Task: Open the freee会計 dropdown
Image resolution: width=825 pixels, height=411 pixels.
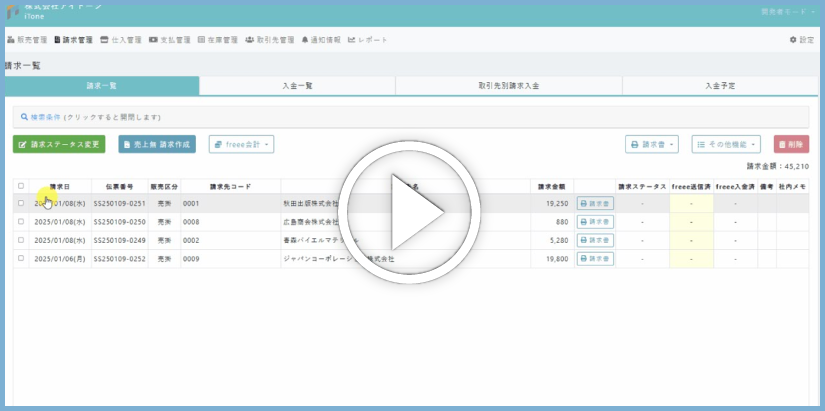Action: click(x=242, y=144)
